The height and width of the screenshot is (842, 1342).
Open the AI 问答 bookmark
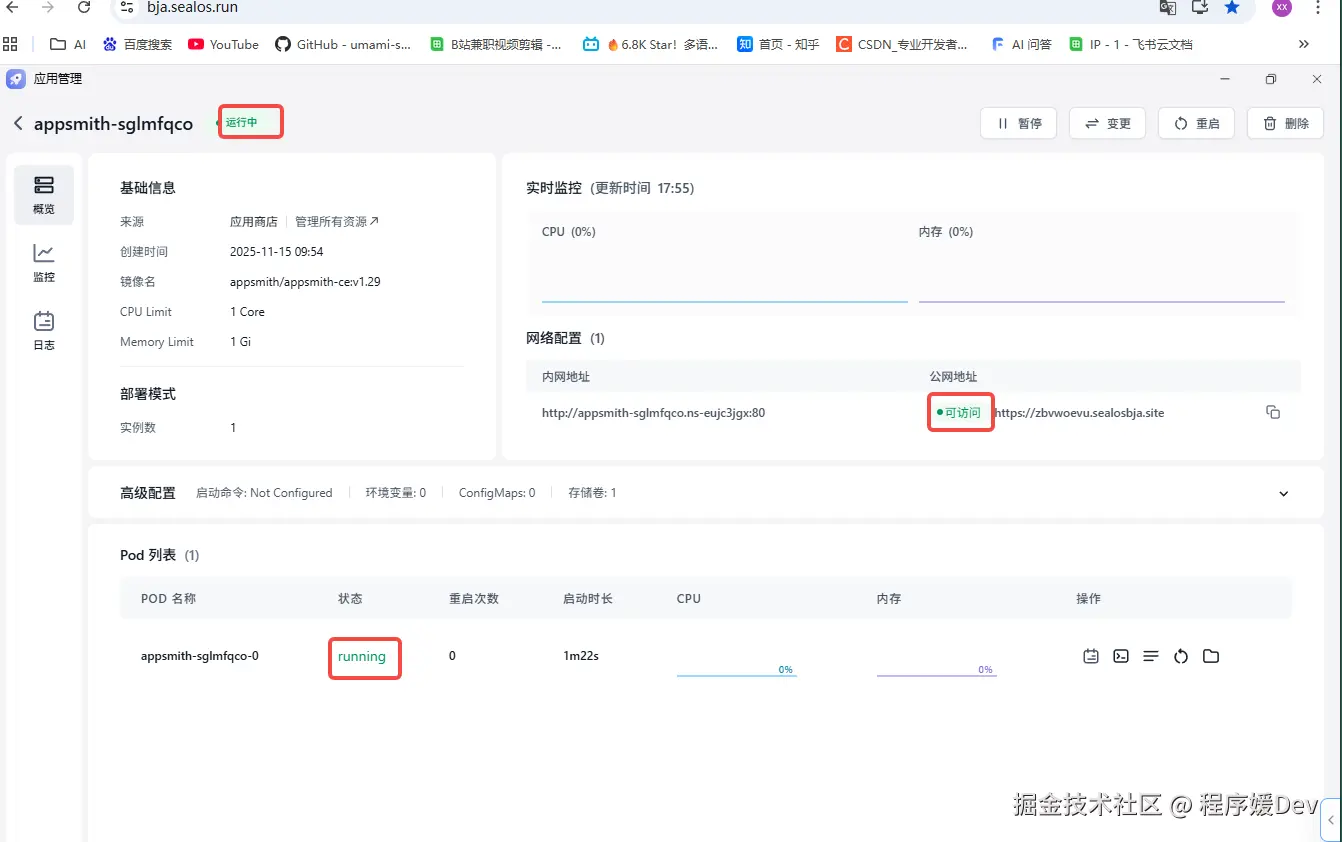(1021, 44)
